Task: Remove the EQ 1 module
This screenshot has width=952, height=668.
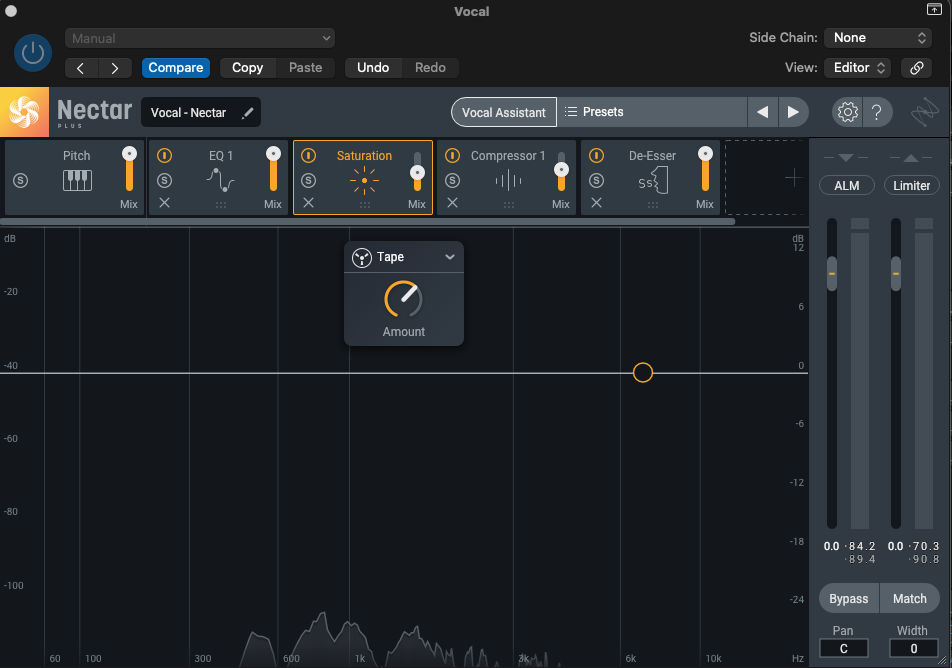Action: pos(165,203)
